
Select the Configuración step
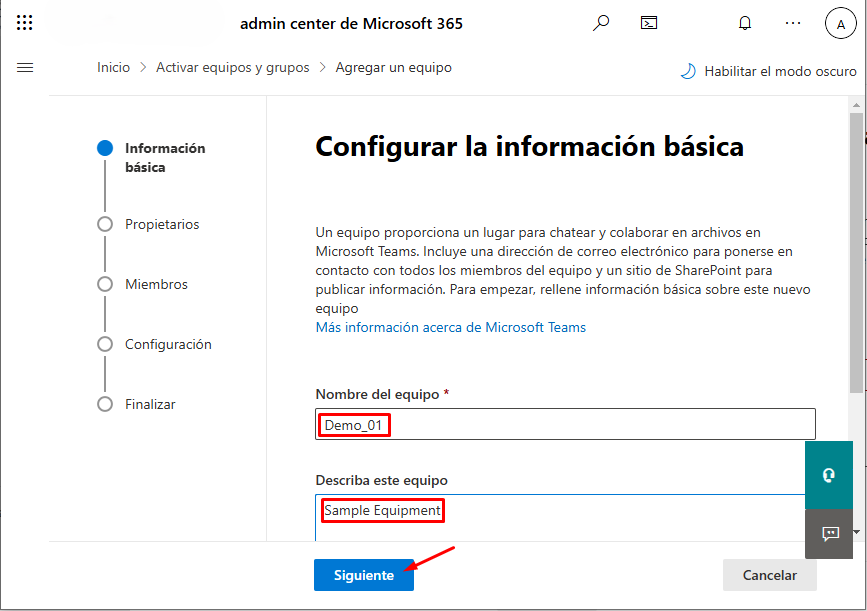tap(154, 344)
